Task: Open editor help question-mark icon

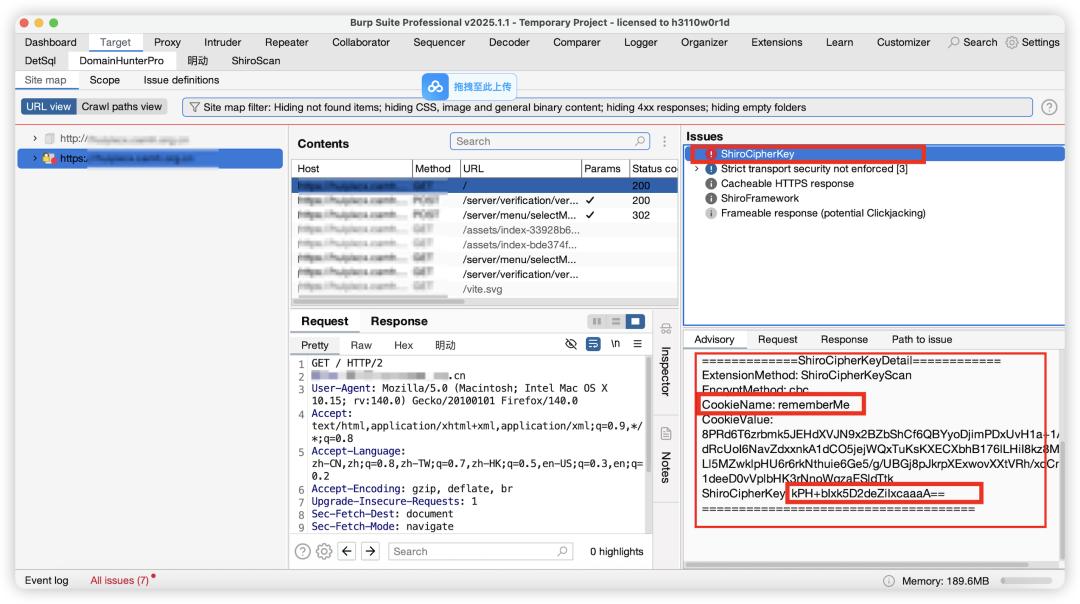Action: 302,552
